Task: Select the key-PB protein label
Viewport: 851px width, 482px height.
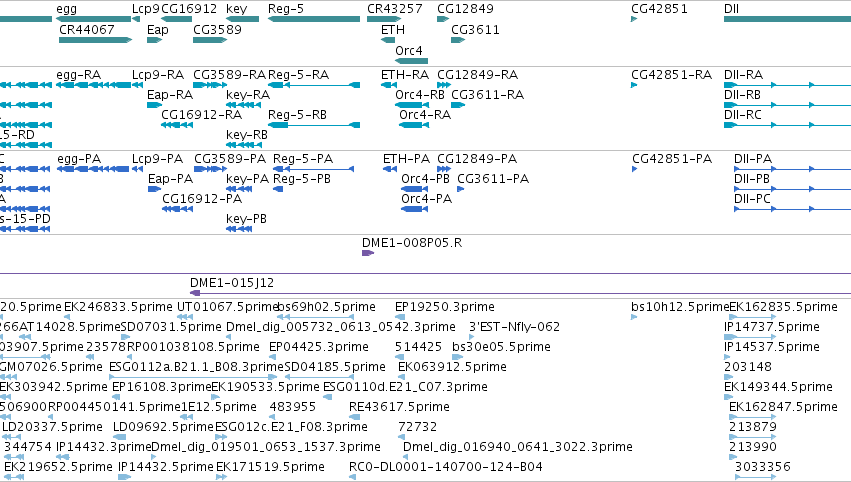Action: (x=246, y=219)
